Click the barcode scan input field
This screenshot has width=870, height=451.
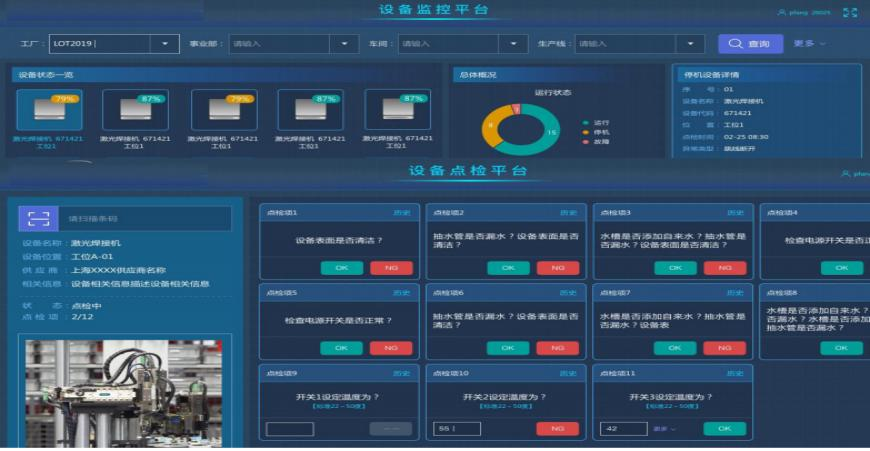tap(145, 218)
